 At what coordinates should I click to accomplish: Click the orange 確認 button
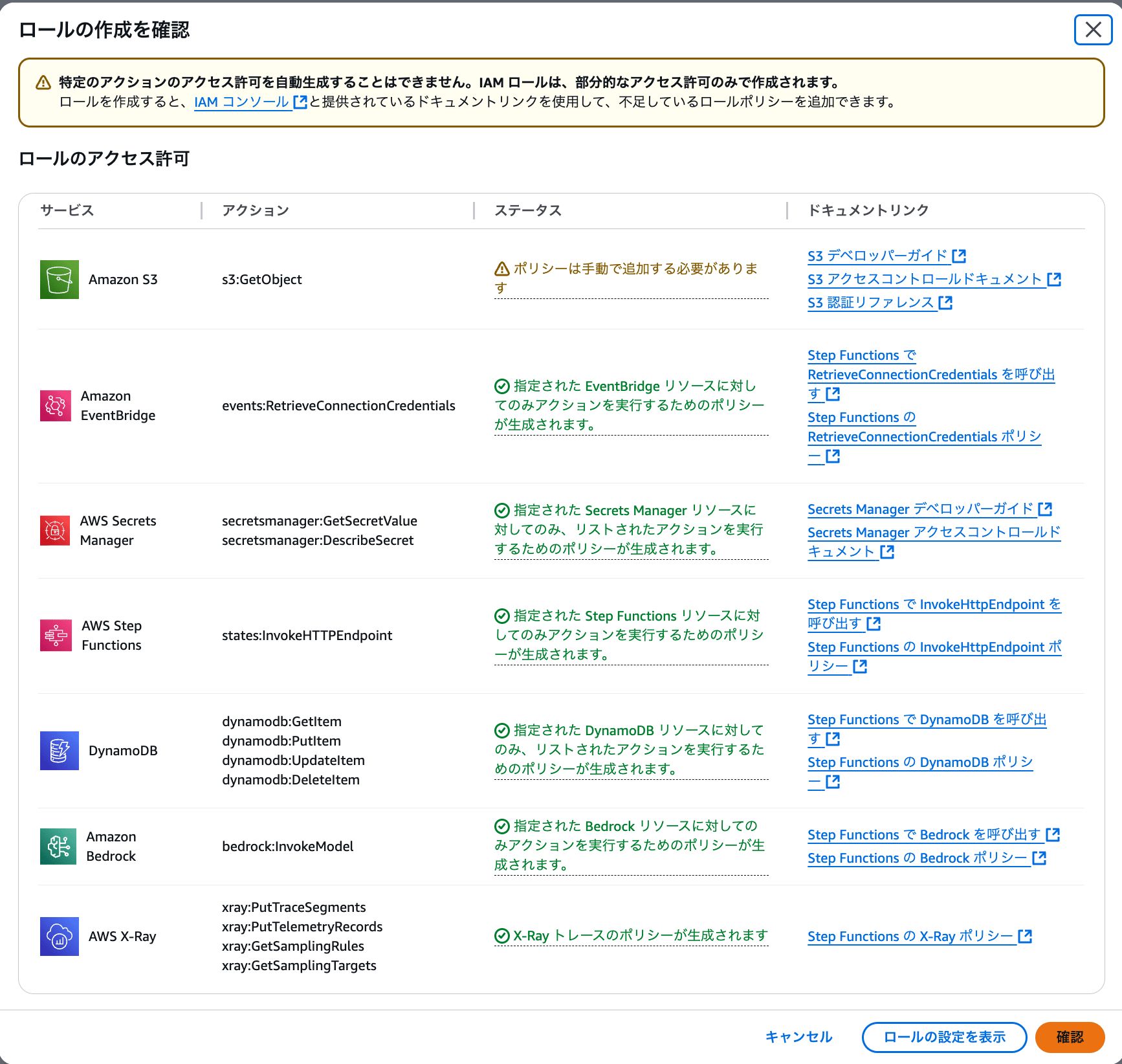pos(1070,1037)
